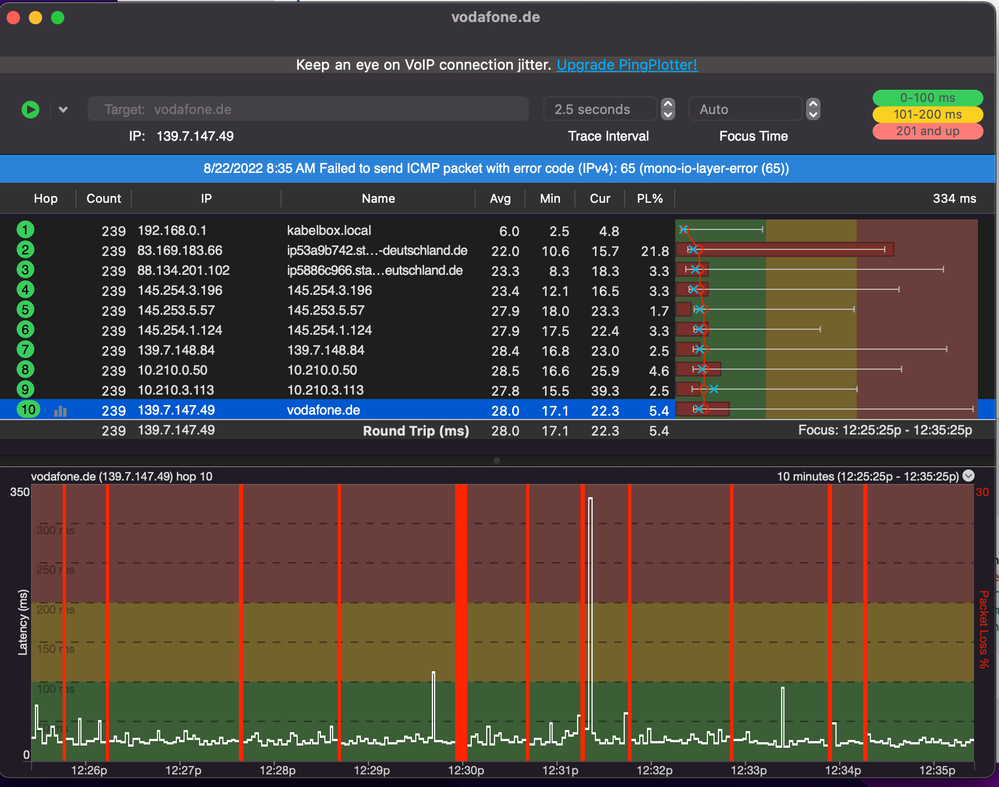Screen dimensions: 999x787
Task: Click name 145.254.3.196 in hop 4
Action: pyautogui.click(x=329, y=291)
